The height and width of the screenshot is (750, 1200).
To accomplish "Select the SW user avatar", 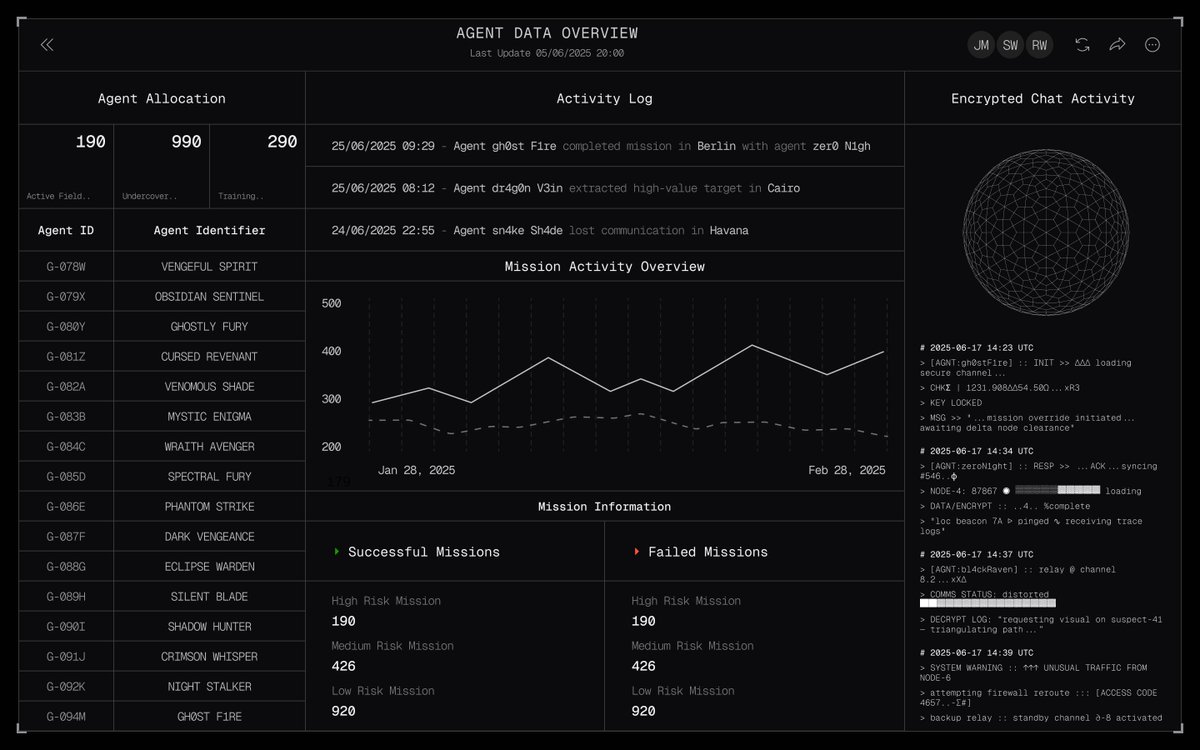I will point(1010,45).
